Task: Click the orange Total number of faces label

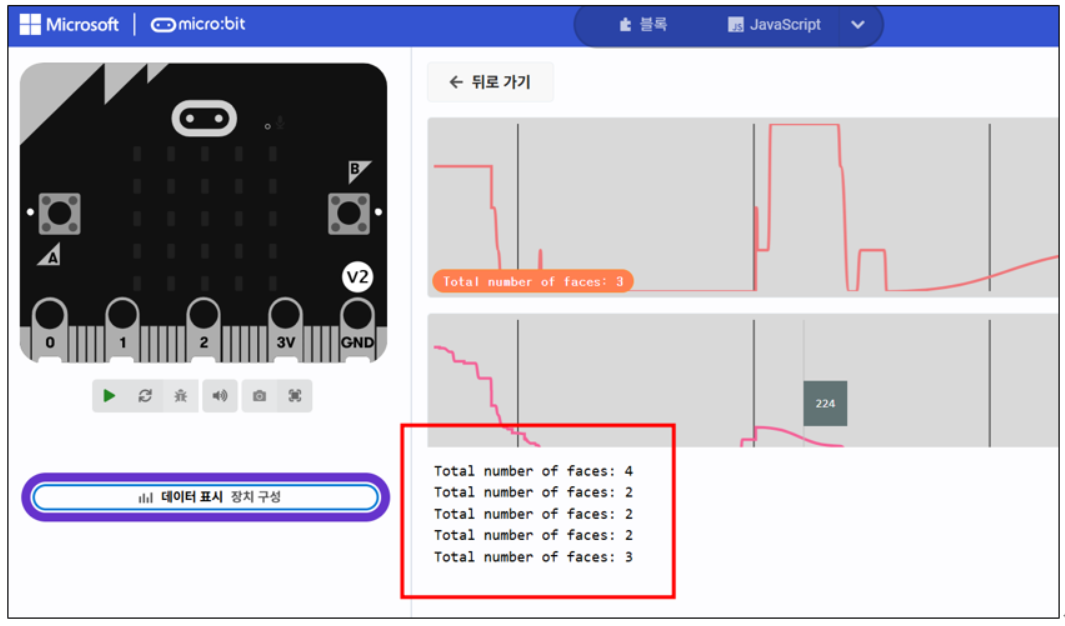Action: click(x=532, y=281)
